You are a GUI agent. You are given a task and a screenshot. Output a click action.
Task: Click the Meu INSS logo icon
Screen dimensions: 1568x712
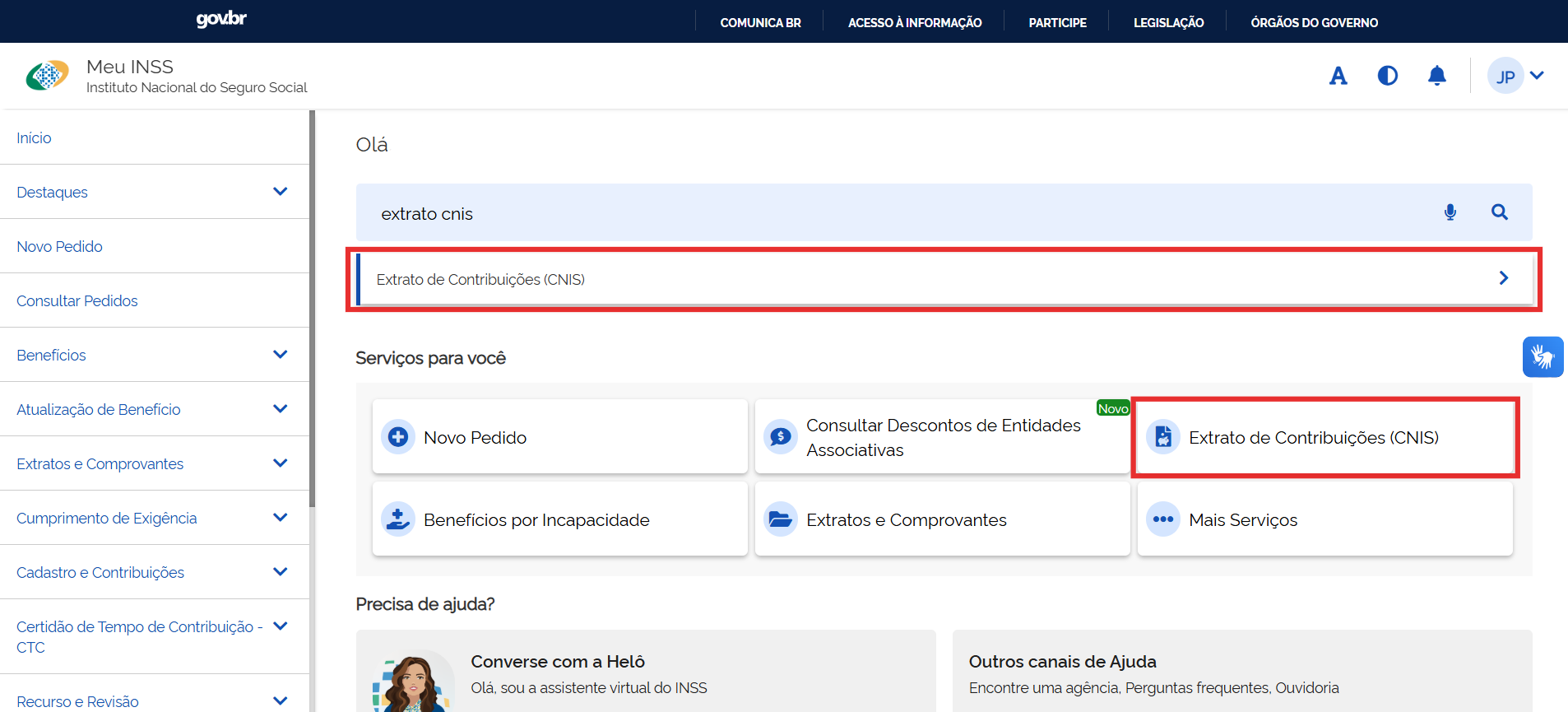(x=47, y=76)
